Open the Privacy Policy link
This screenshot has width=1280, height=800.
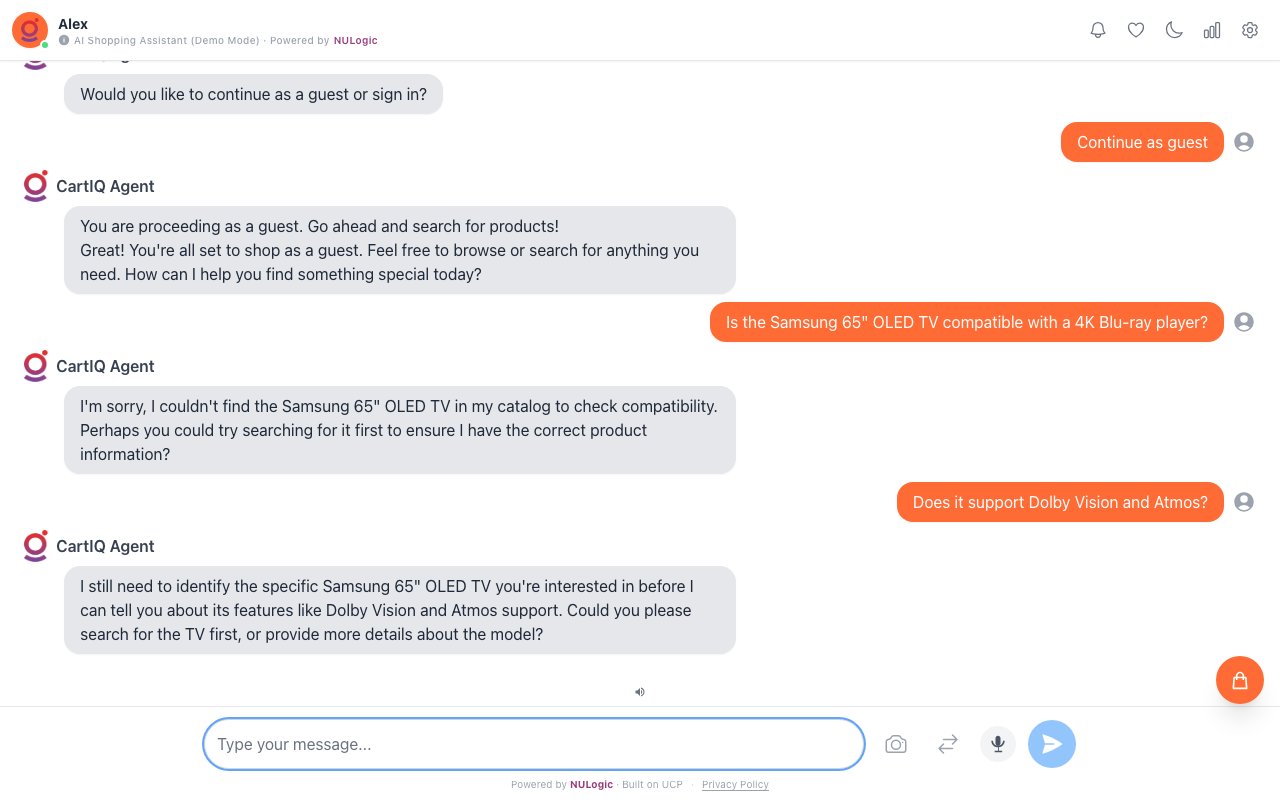coord(735,785)
